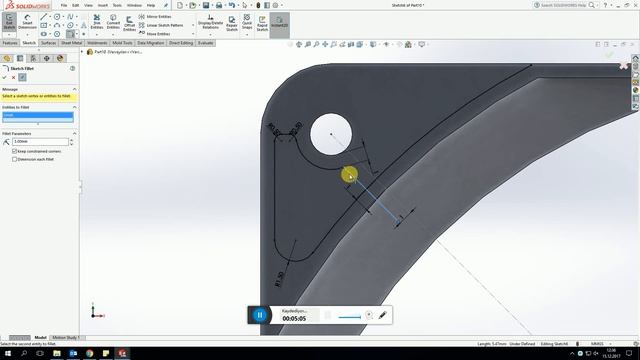Click the Undo arrow icon
Viewport: 640px width, 360px height.
(x=231, y=5)
